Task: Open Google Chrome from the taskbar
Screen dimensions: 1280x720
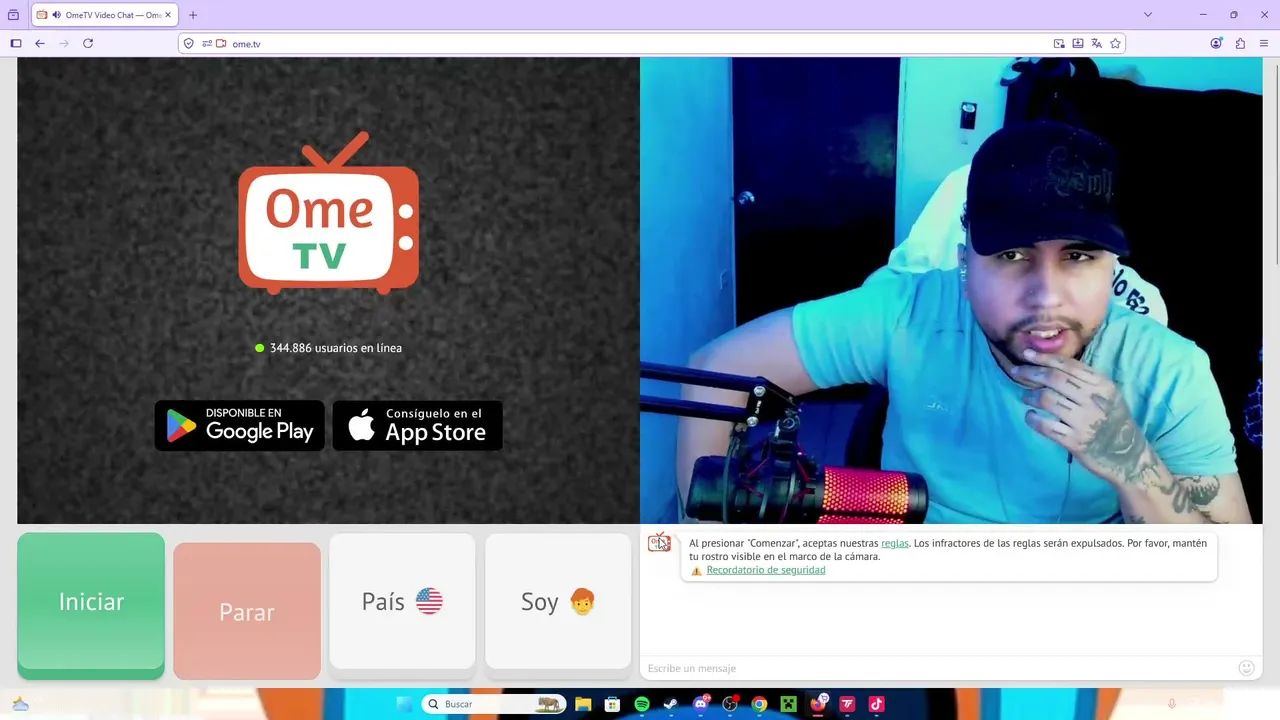Action: 759,704
